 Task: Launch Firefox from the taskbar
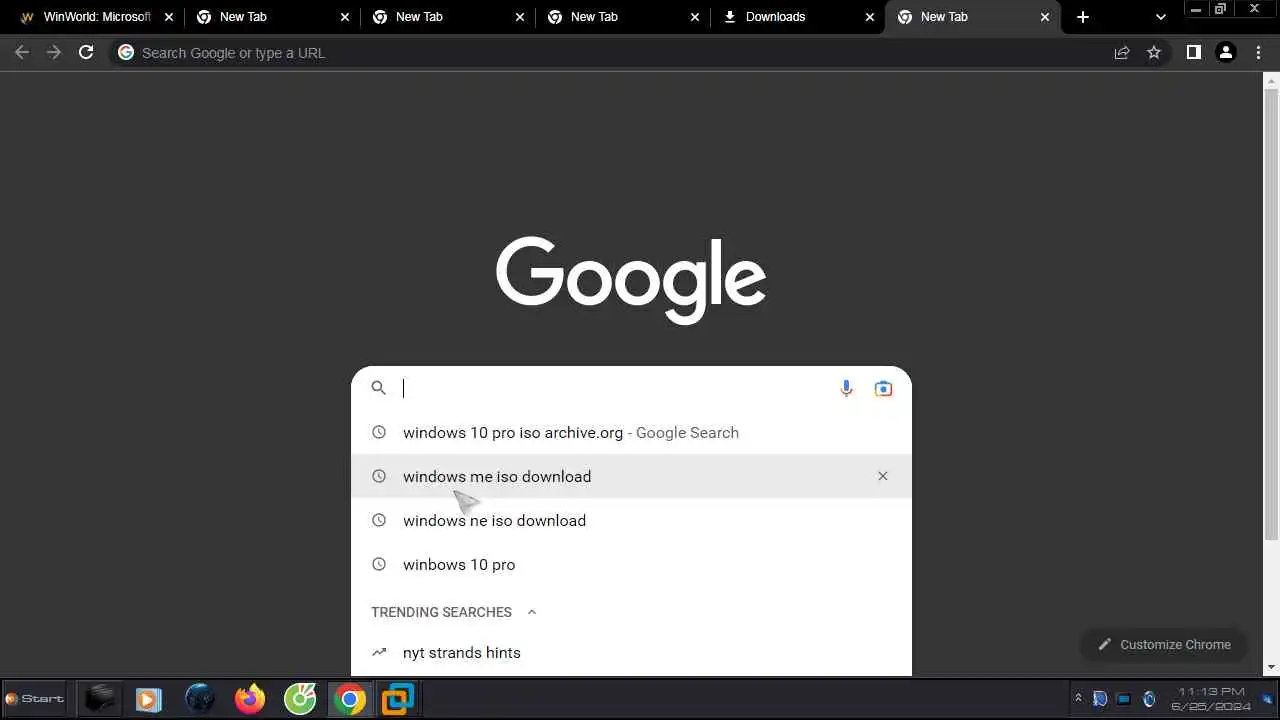click(250, 699)
